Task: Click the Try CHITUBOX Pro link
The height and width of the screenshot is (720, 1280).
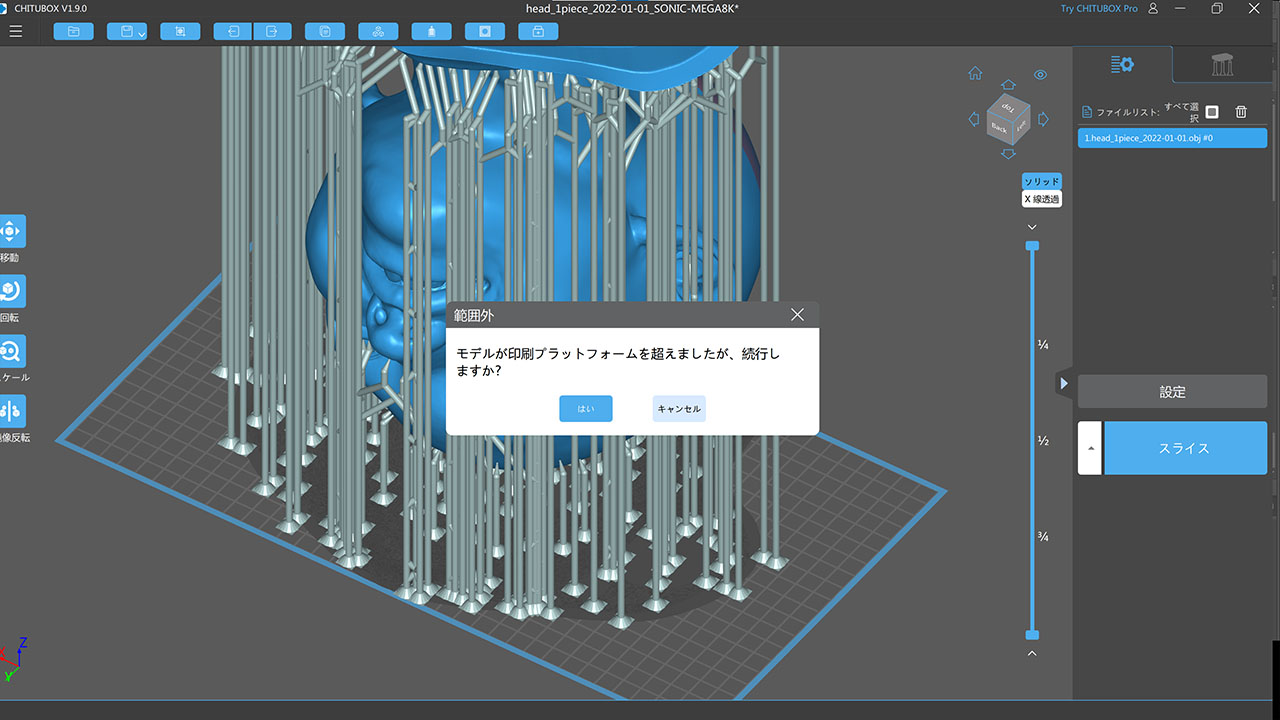Action: click(x=1099, y=8)
